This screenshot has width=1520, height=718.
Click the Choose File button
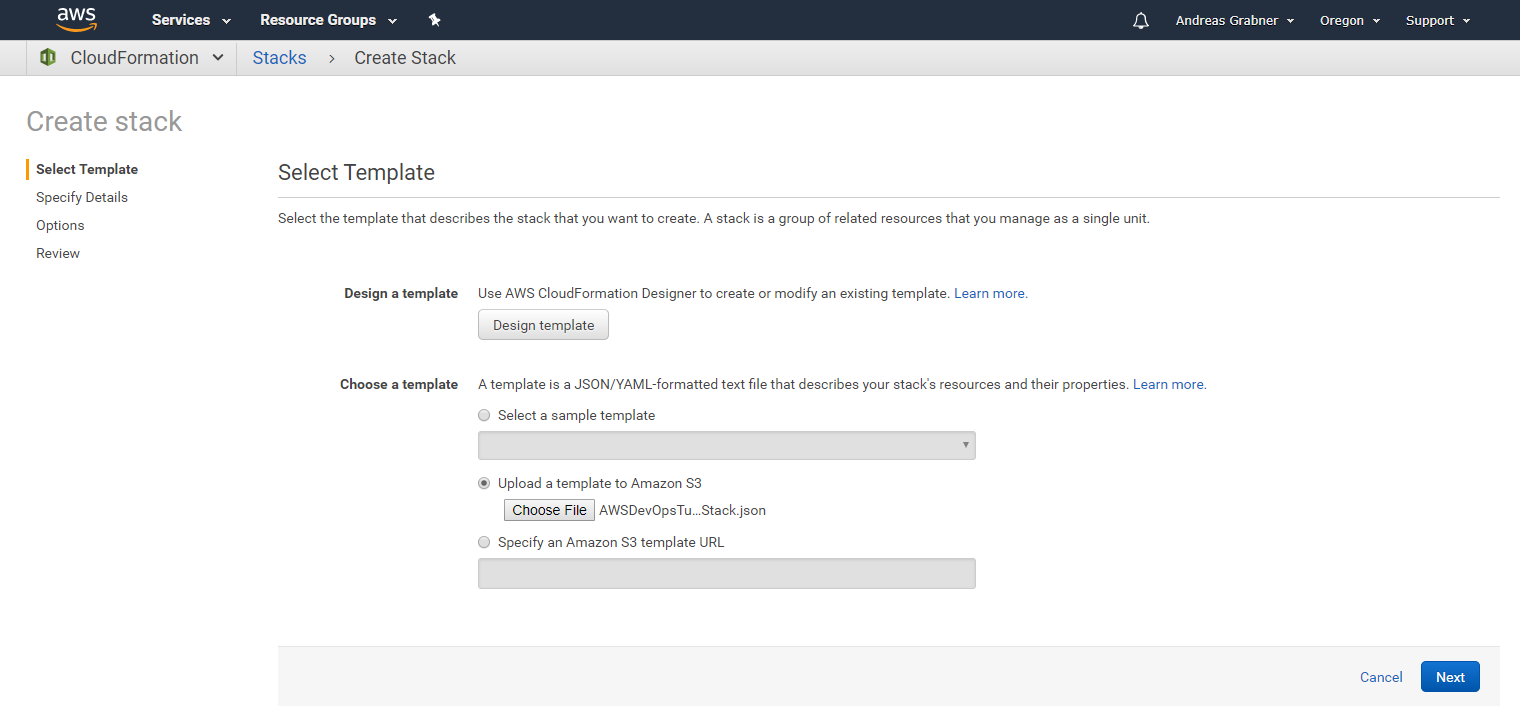coord(549,510)
